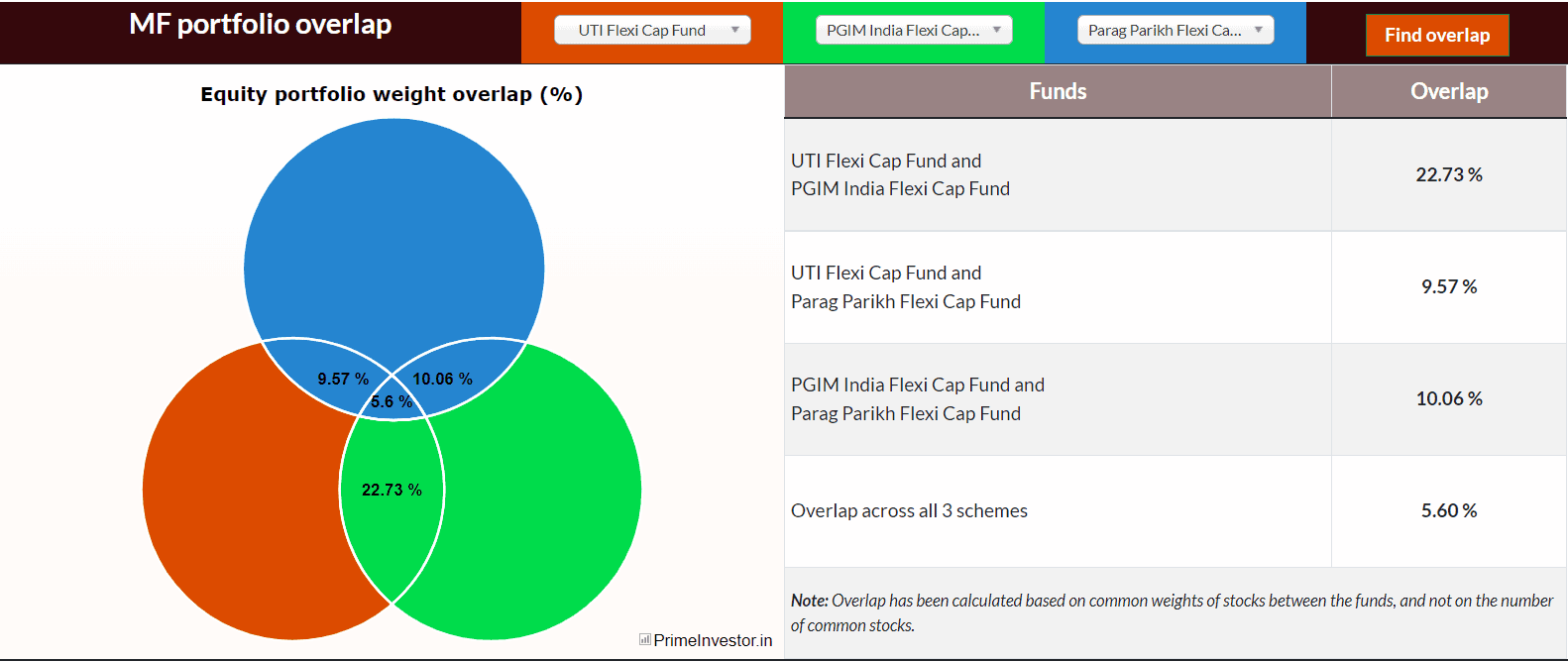Image resolution: width=1568 pixels, height=662 pixels.
Task: Click the 9.57 % value in the table
Action: click(1449, 286)
